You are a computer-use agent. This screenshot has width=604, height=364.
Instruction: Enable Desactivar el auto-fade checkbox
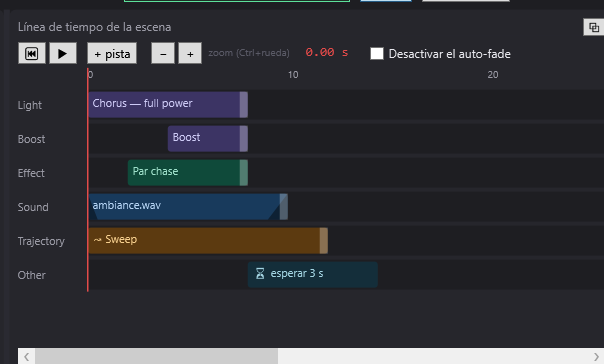pos(377,54)
